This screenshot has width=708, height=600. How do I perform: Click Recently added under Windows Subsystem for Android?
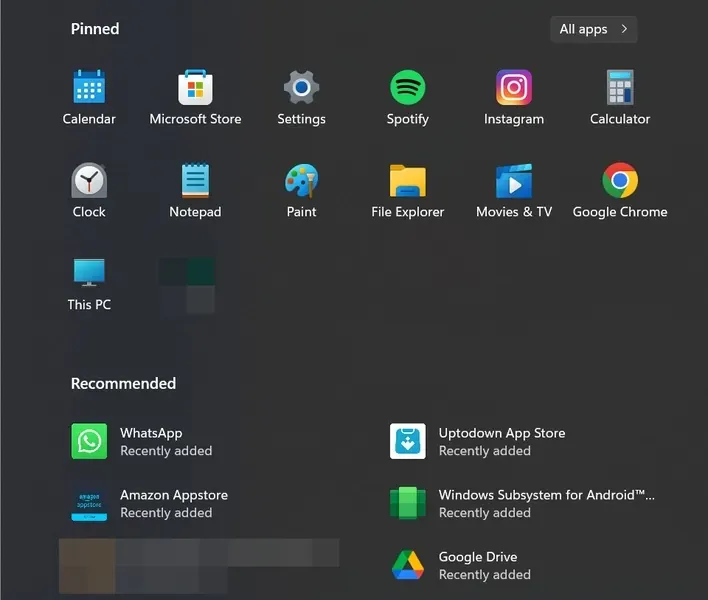pos(484,513)
